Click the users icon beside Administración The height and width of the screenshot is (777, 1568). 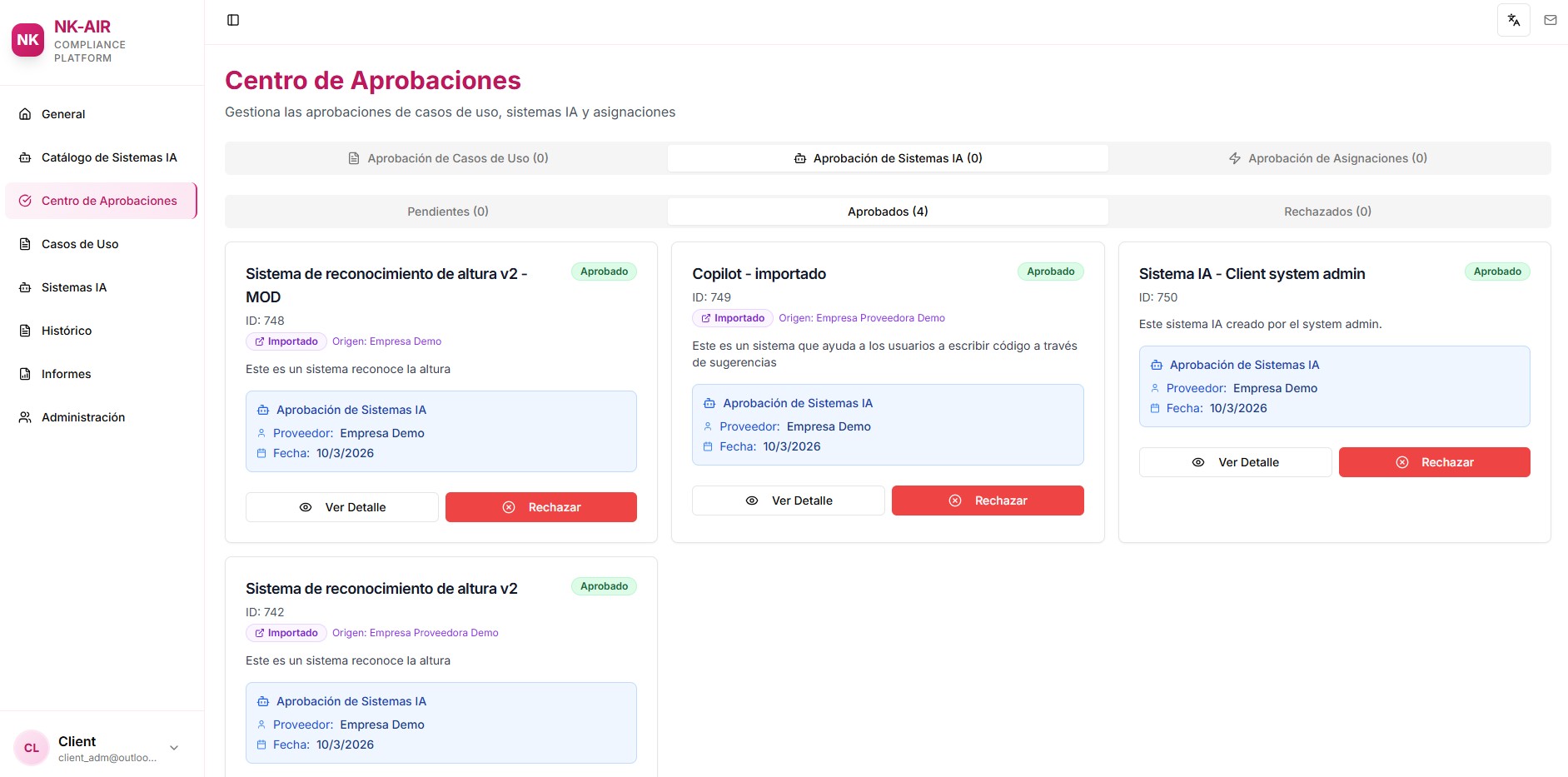pyautogui.click(x=25, y=417)
